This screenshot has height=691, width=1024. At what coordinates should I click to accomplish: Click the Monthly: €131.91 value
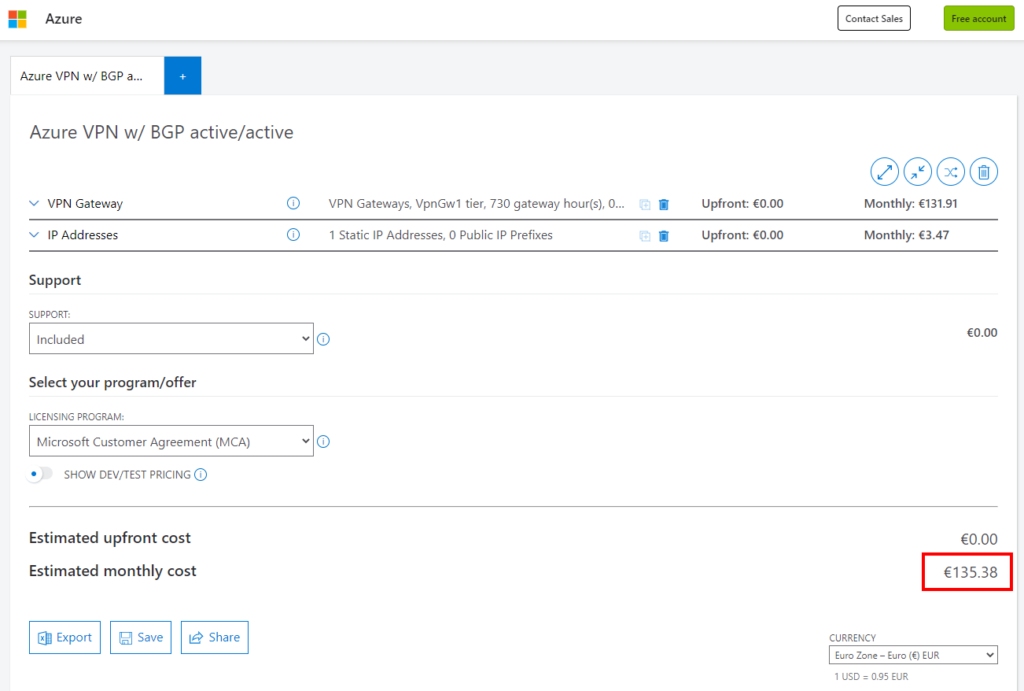(x=910, y=203)
